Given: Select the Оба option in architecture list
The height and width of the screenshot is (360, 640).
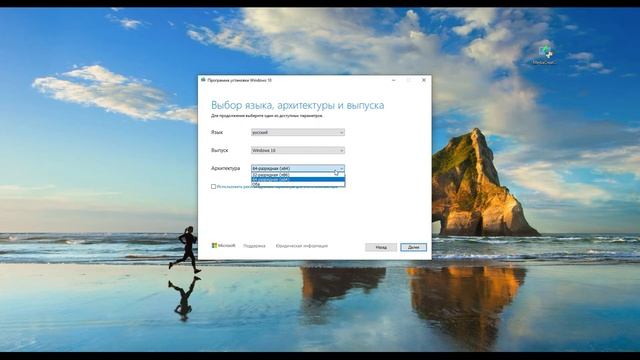Looking at the screenshot, I should [x=298, y=184].
